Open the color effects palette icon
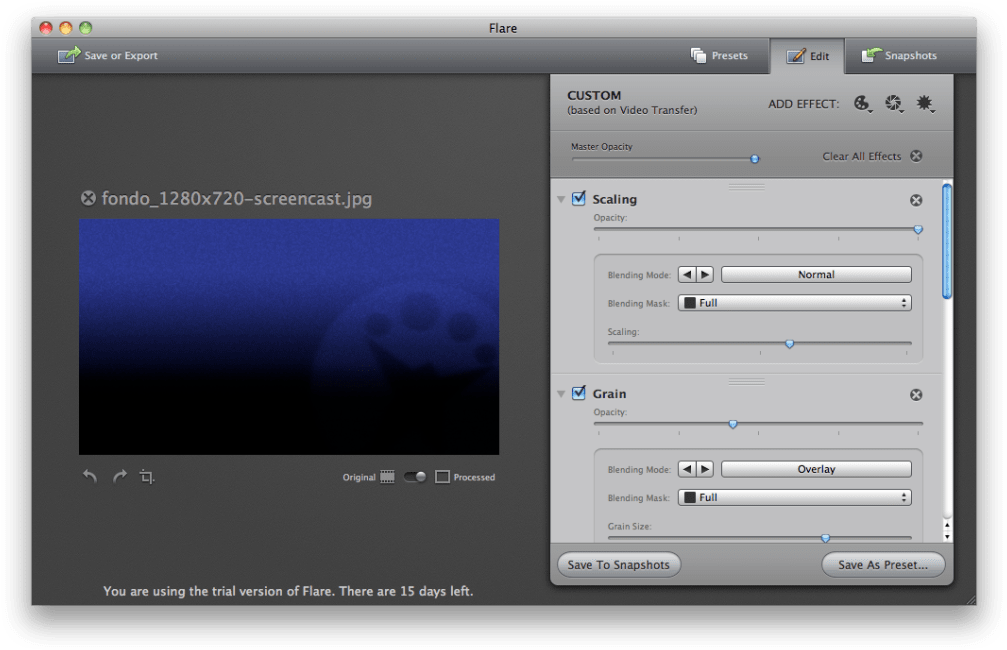This screenshot has height=650, width=1007. tap(862, 103)
